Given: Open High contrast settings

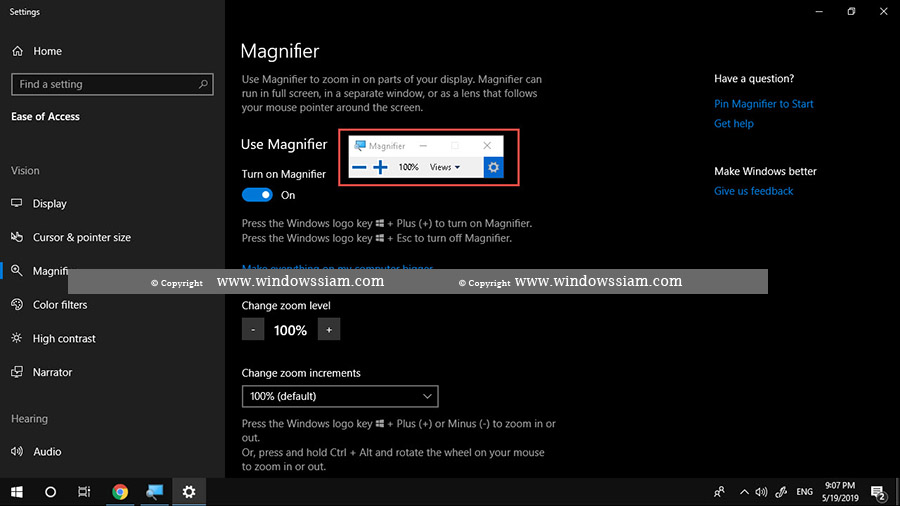Looking at the screenshot, I should [63, 339].
